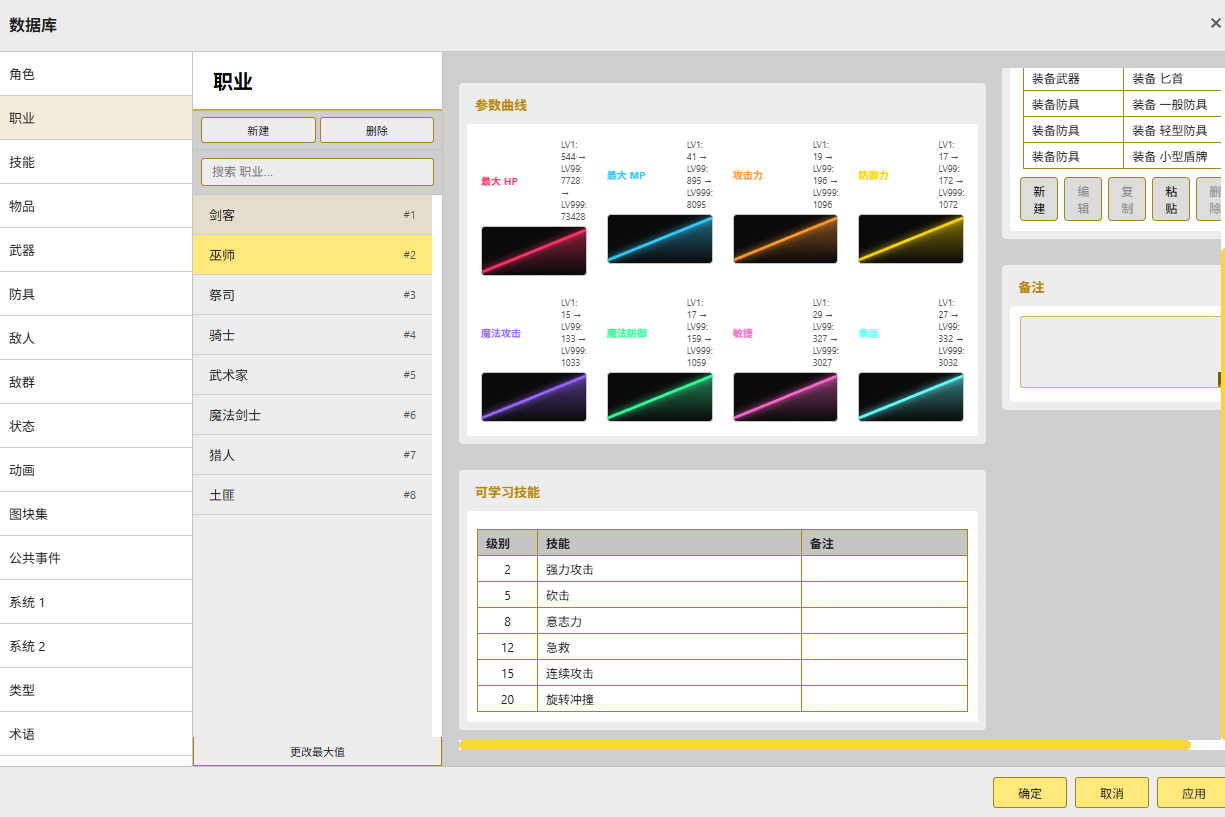The height and width of the screenshot is (817, 1225).
Task: Open the 最大 HP parameter curve
Action: tap(534, 250)
